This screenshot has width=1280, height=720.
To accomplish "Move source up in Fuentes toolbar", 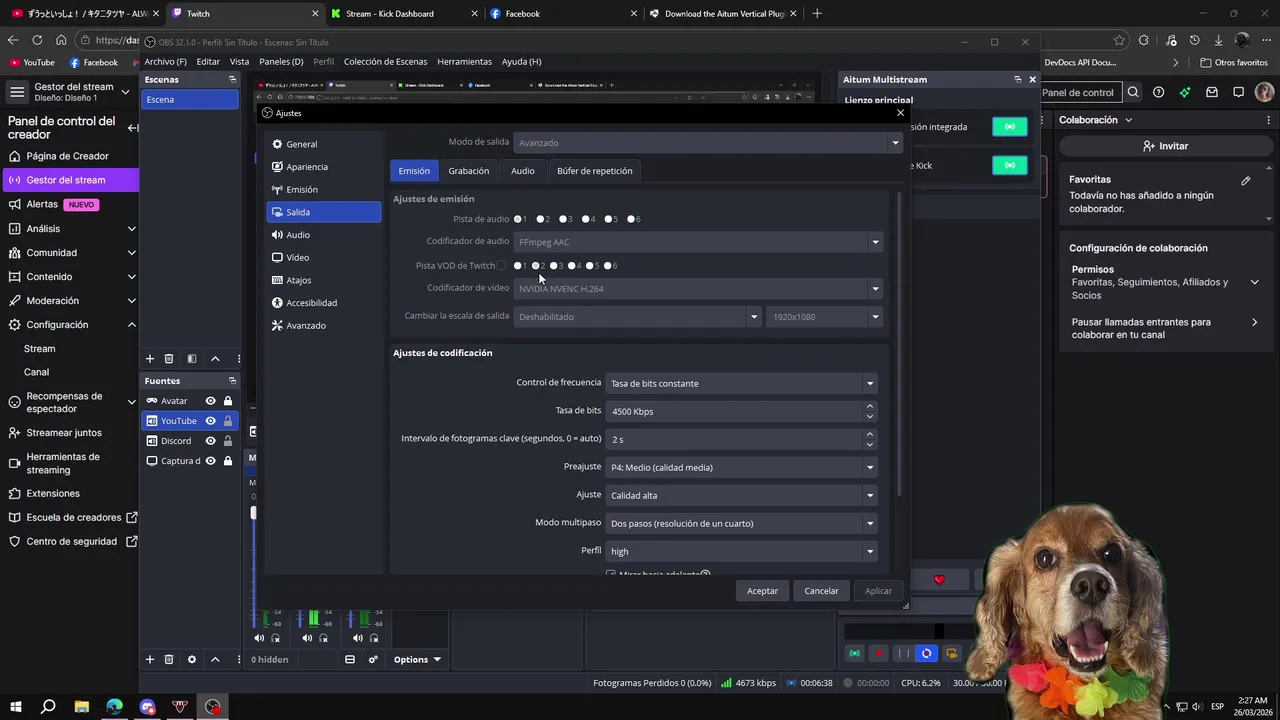I will coord(215,659).
